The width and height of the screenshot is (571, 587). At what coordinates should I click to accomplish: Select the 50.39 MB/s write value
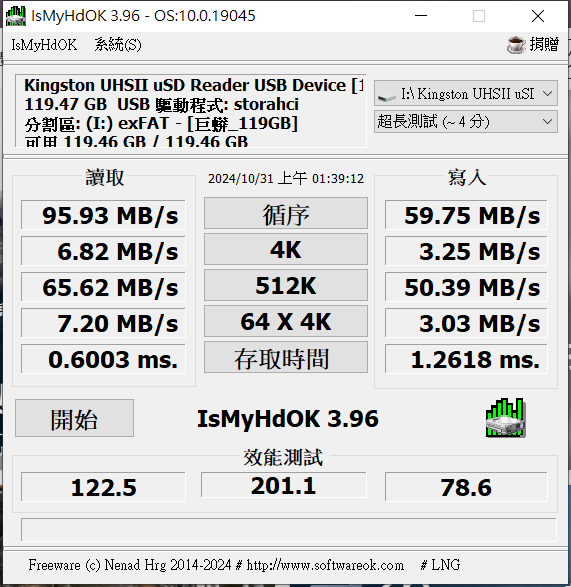click(x=466, y=287)
